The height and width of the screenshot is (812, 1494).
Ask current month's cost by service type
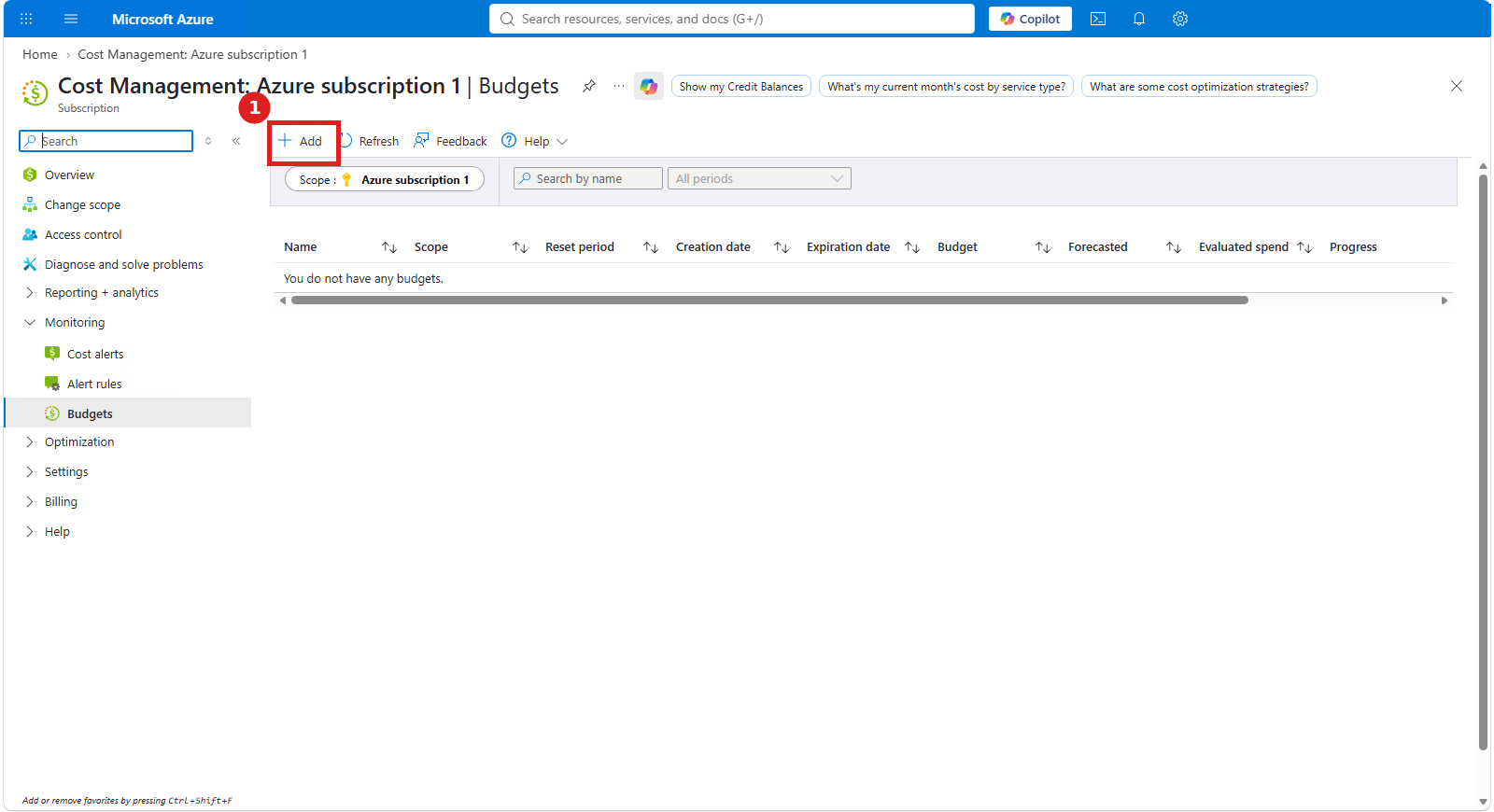[946, 86]
